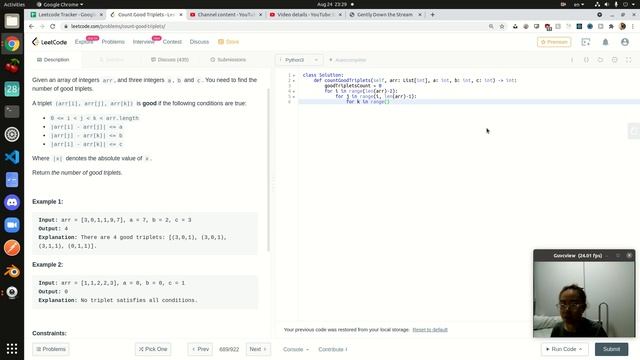640x360 pixels.
Task: Switch to the Submissions tab
Action: pyautogui.click(x=228, y=60)
